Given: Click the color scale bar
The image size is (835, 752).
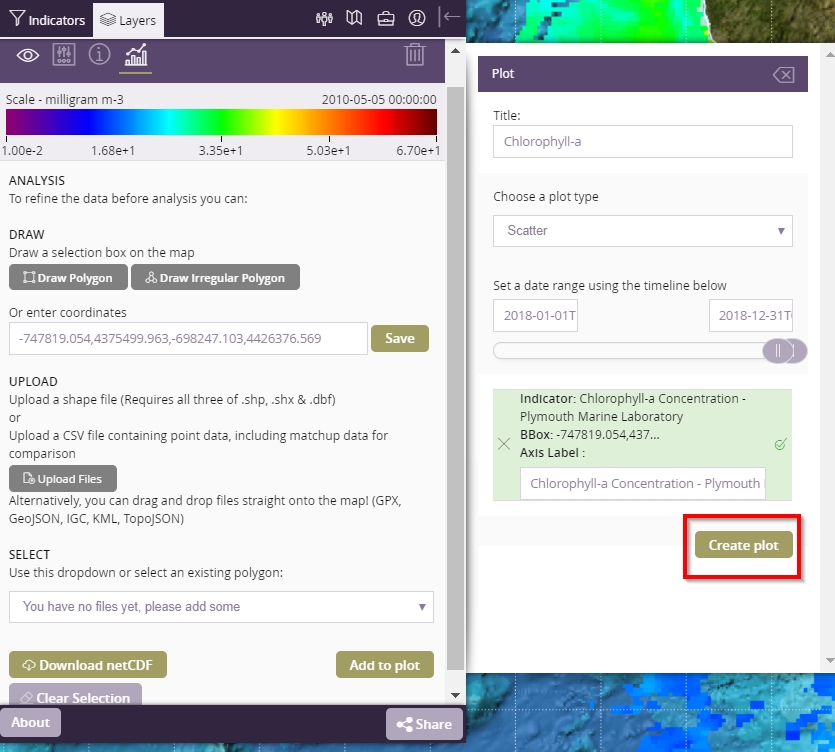Looking at the screenshot, I should pos(222,122).
